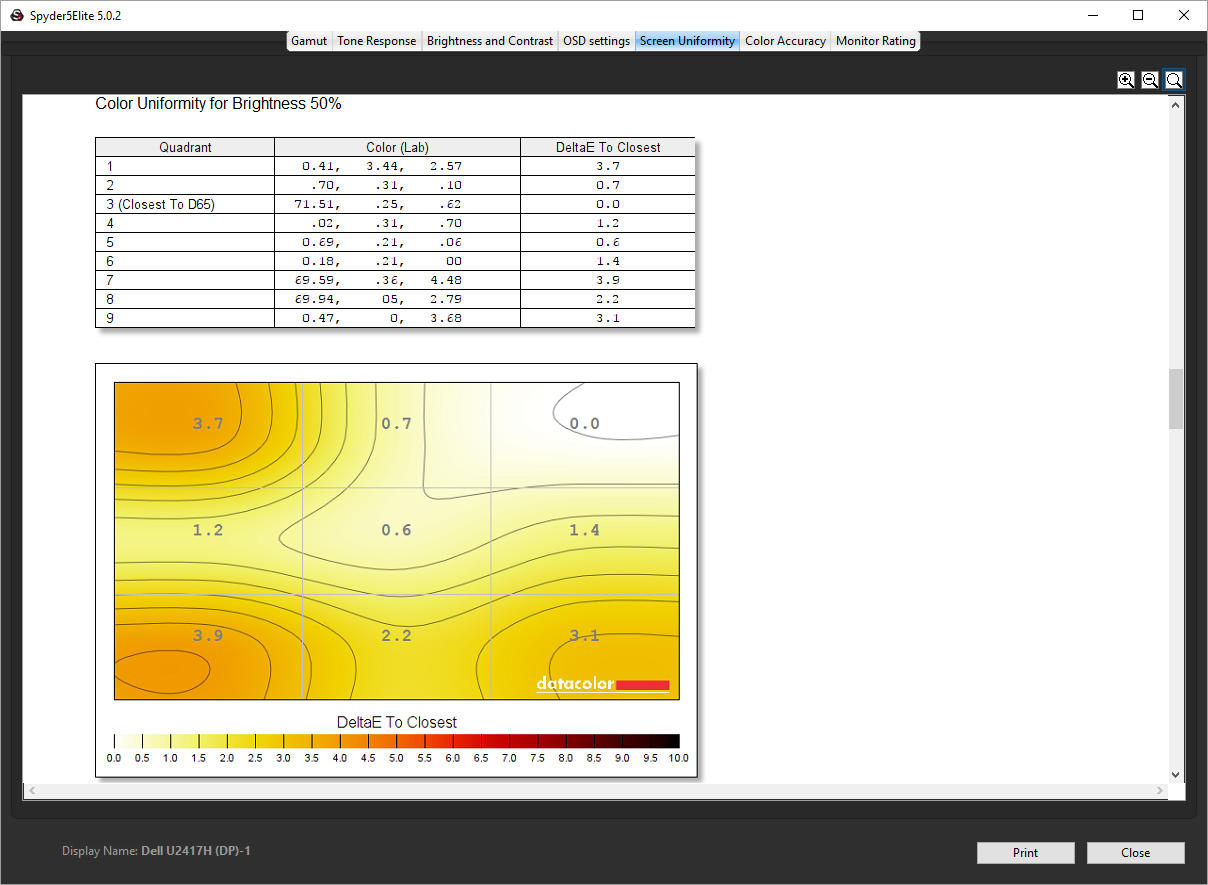Viewport: 1208px width, 885px height.
Task: Click the vertical scrollbar down arrow
Action: click(x=1175, y=774)
